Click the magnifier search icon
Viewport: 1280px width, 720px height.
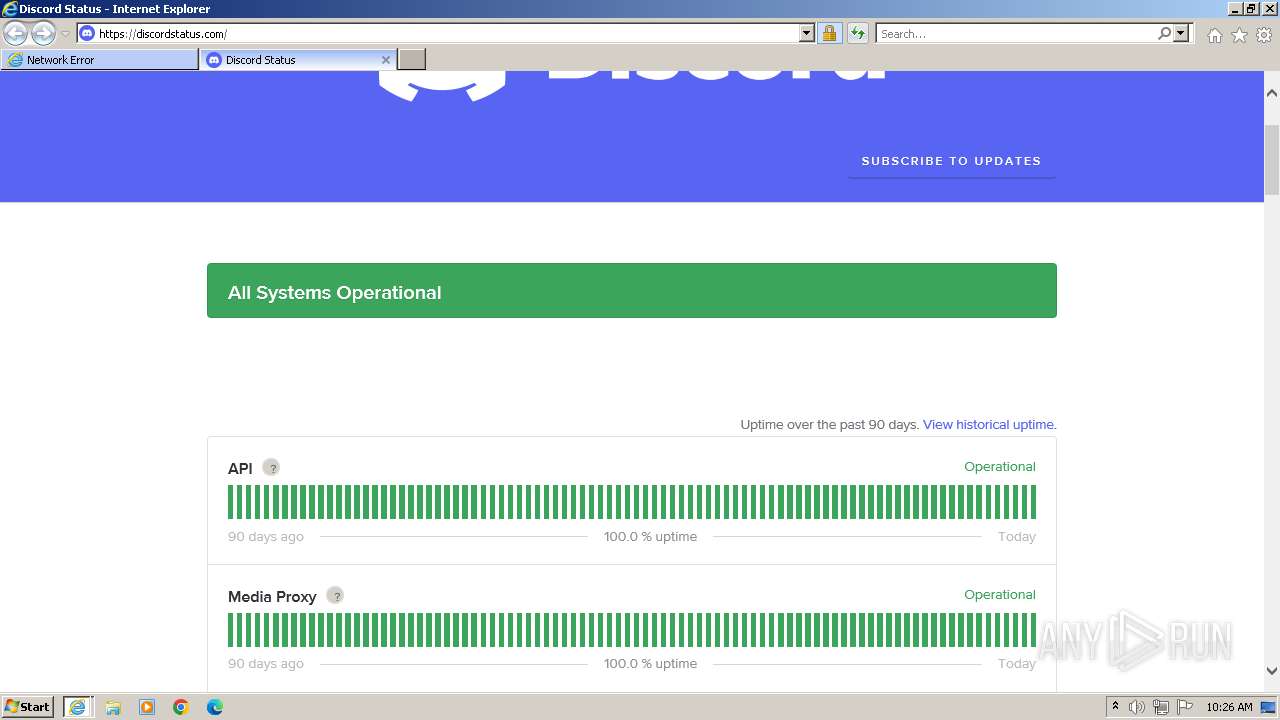[1164, 33]
